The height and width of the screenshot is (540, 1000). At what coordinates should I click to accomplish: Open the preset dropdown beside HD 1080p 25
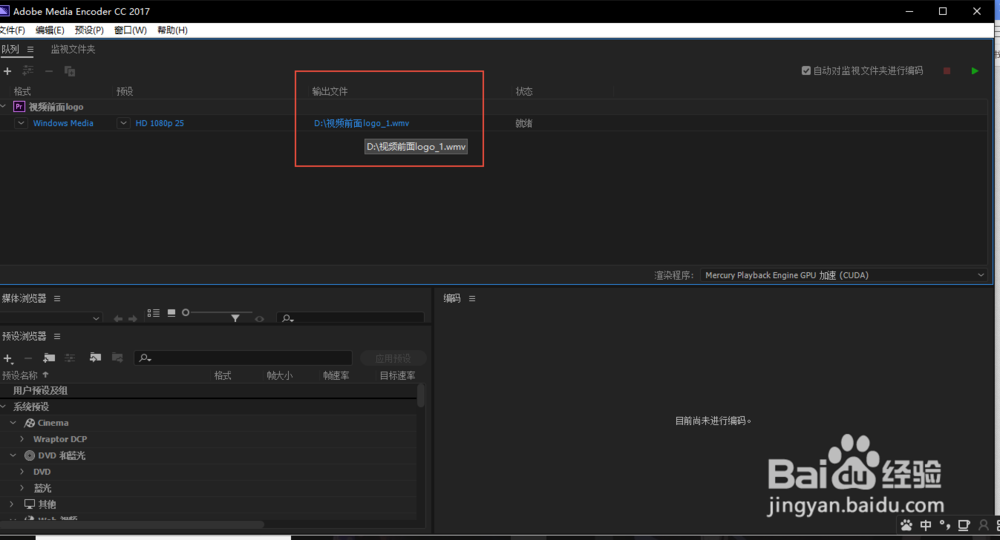[x=123, y=123]
